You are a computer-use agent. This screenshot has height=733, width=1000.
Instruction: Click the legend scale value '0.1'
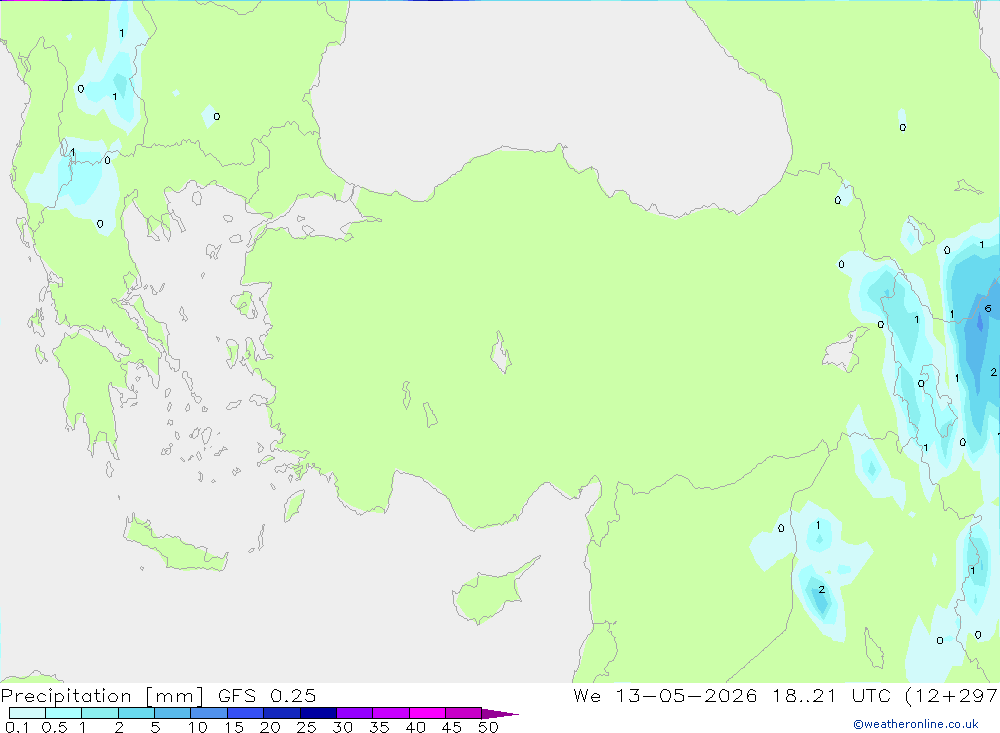(x=17, y=727)
